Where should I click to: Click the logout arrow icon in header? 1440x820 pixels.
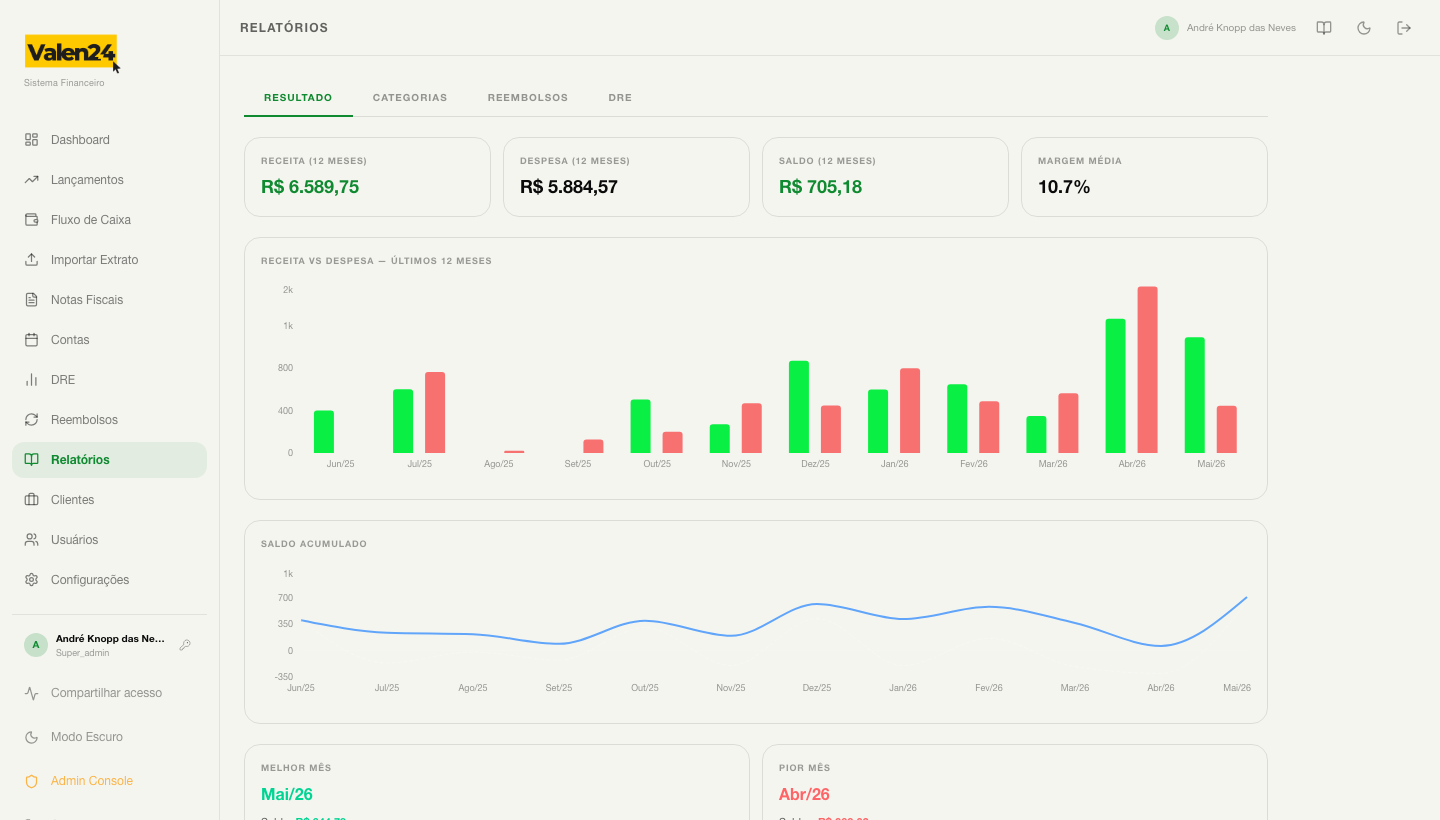tap(1404, 28)
